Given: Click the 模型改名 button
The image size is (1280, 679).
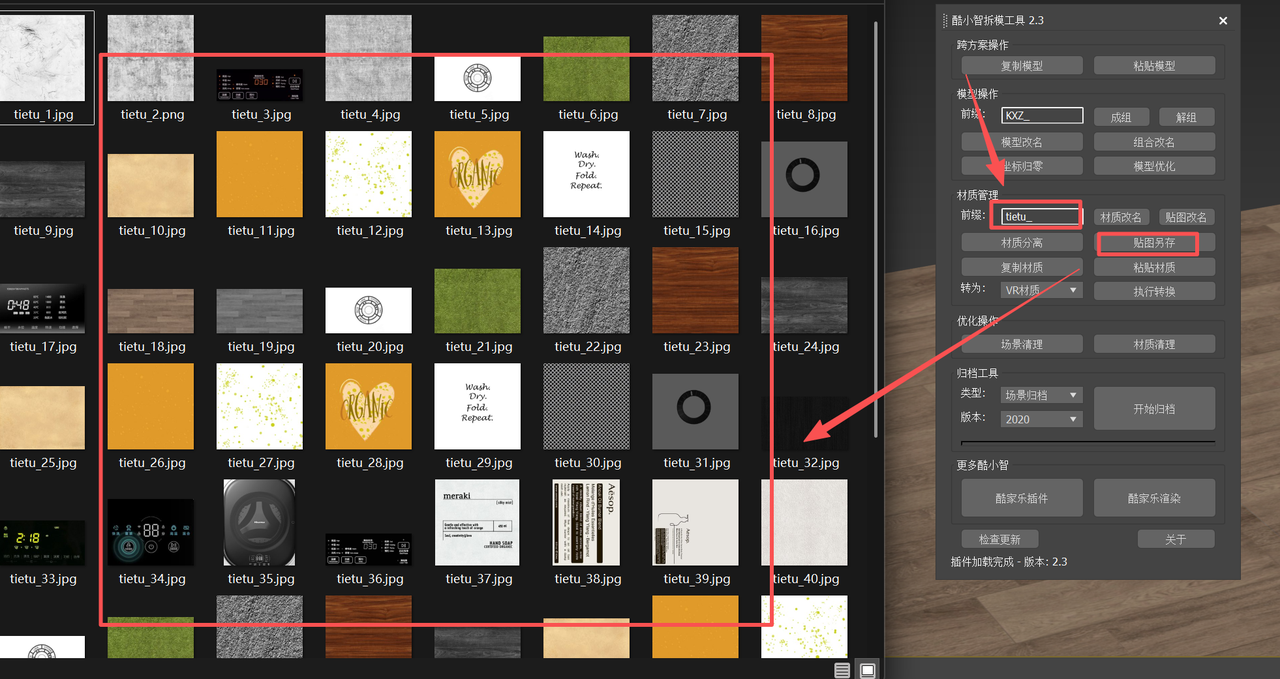Looking at the screenshot, I should [x=1022, y=142].
